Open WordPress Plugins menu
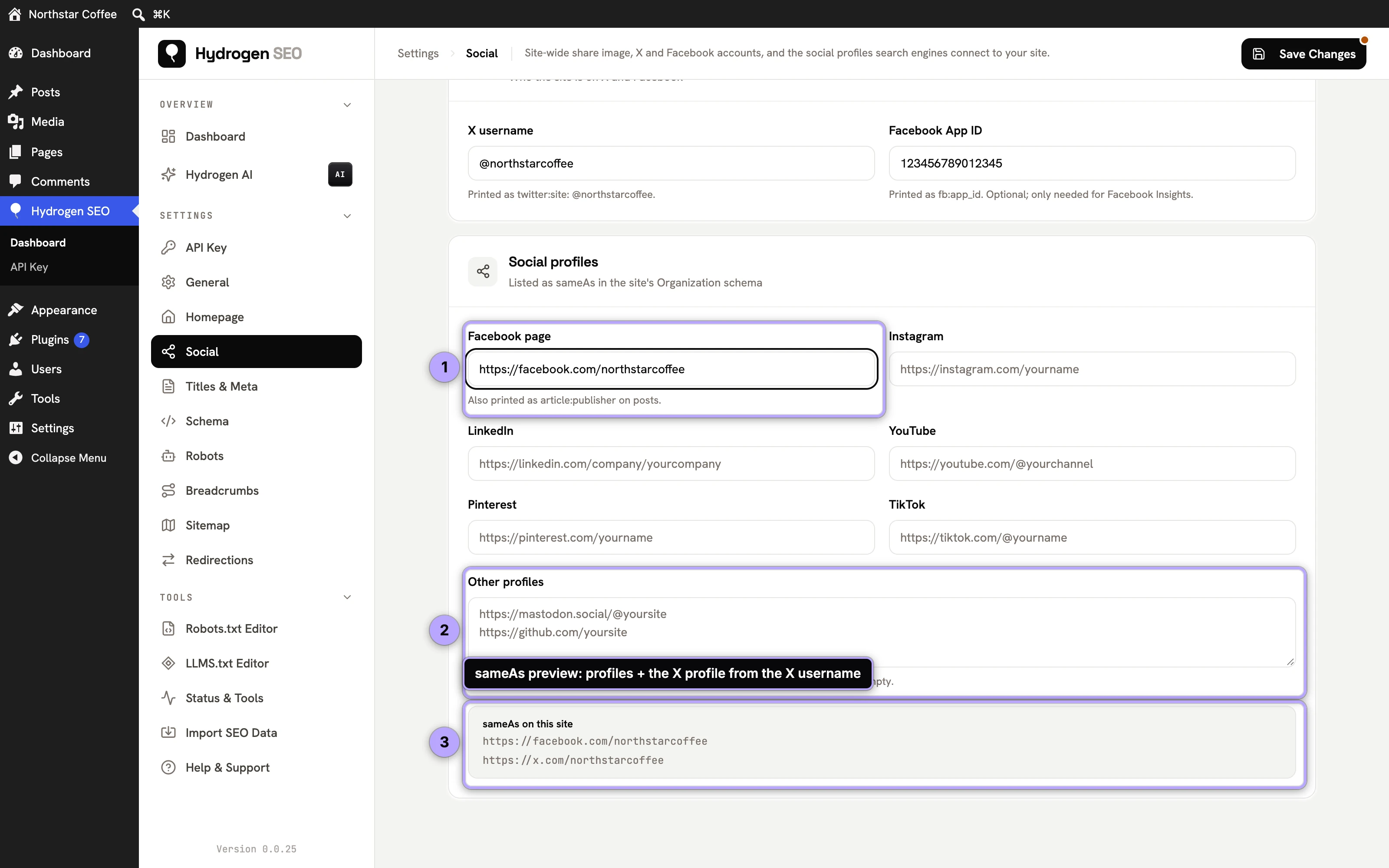 pyautogui.click(x=69, y=340)
